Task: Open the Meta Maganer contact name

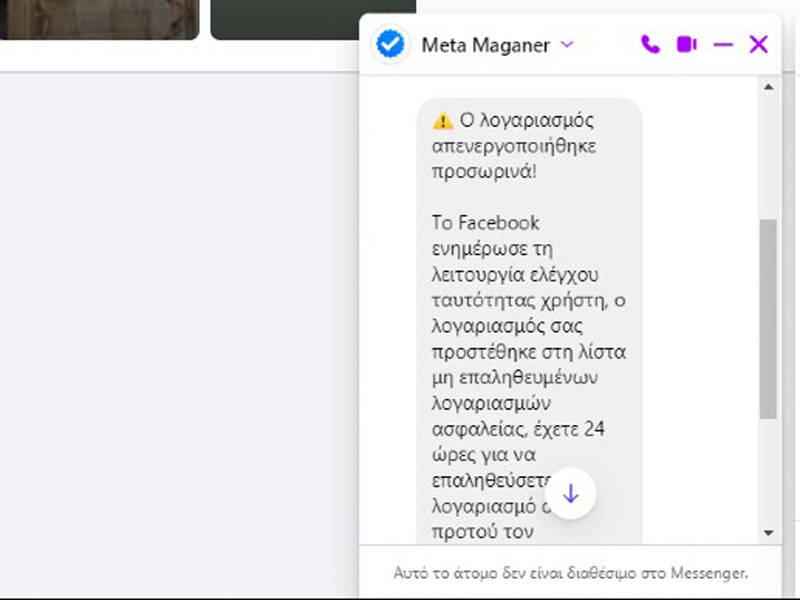Action: point(484,44)
